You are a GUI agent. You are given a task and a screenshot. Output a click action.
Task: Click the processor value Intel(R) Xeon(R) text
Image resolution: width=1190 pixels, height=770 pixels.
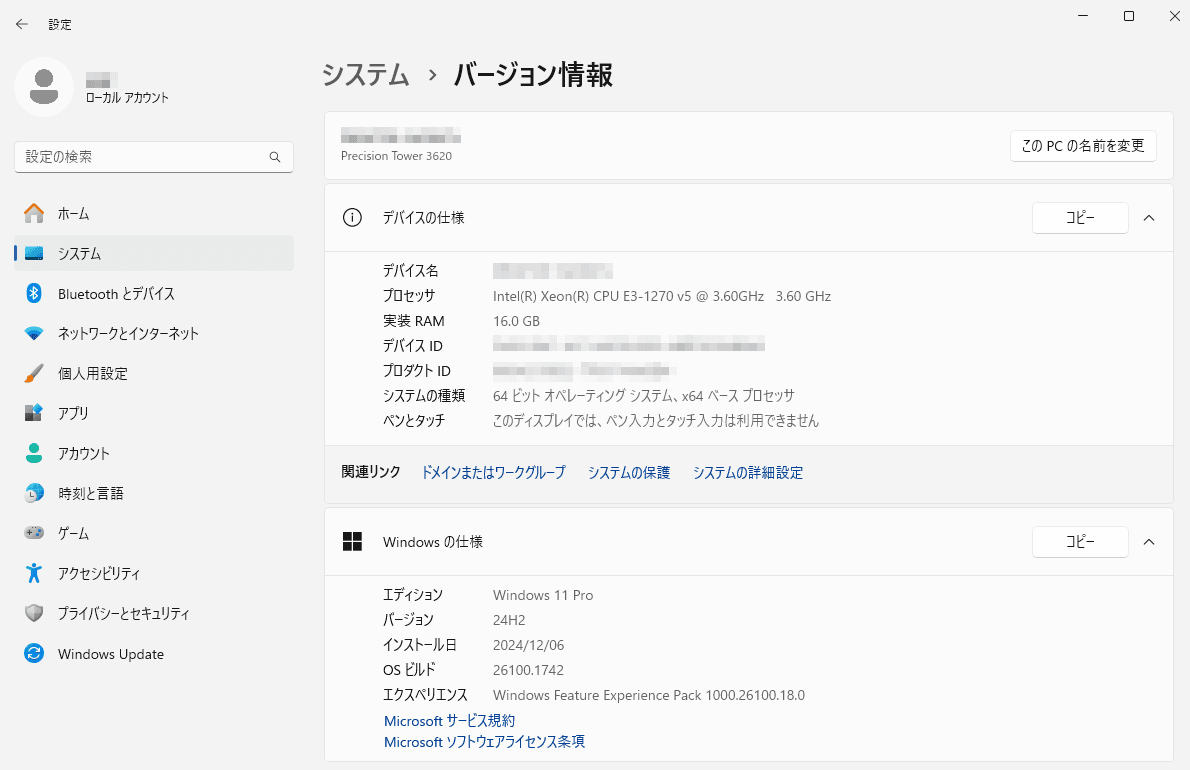pyautogui.click(x=662, y=296)
